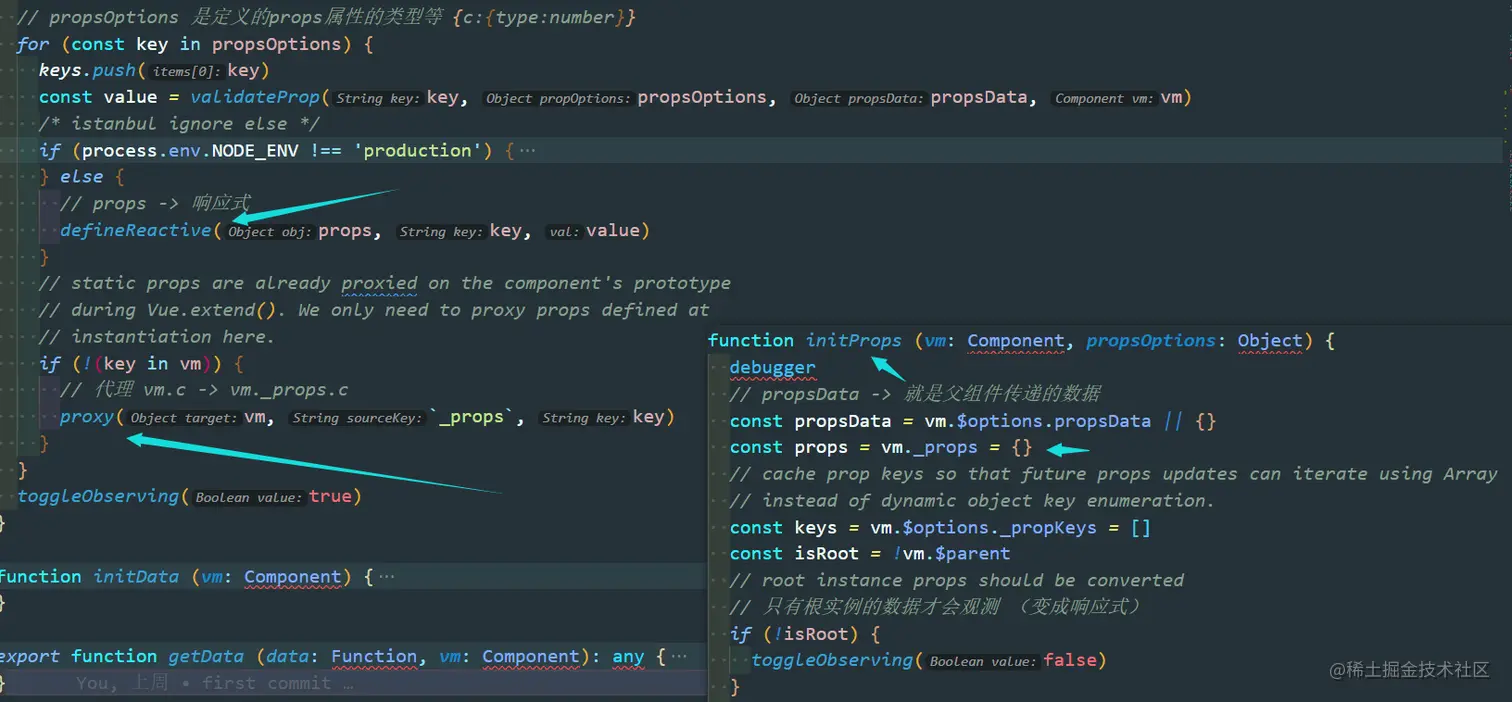Click the 'Function' type in getData signature
The height and width of the screenshot is (702, 1512).
(x=374, y=657)
